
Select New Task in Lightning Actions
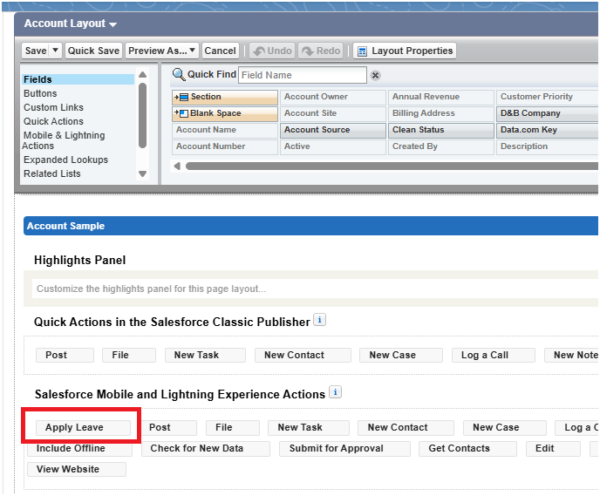[309, 428]
